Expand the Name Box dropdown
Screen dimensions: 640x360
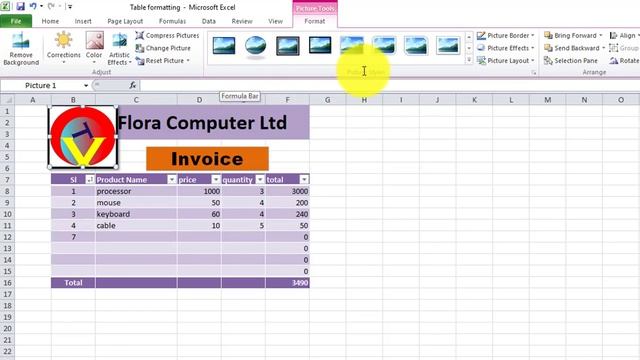click(86, 85)
